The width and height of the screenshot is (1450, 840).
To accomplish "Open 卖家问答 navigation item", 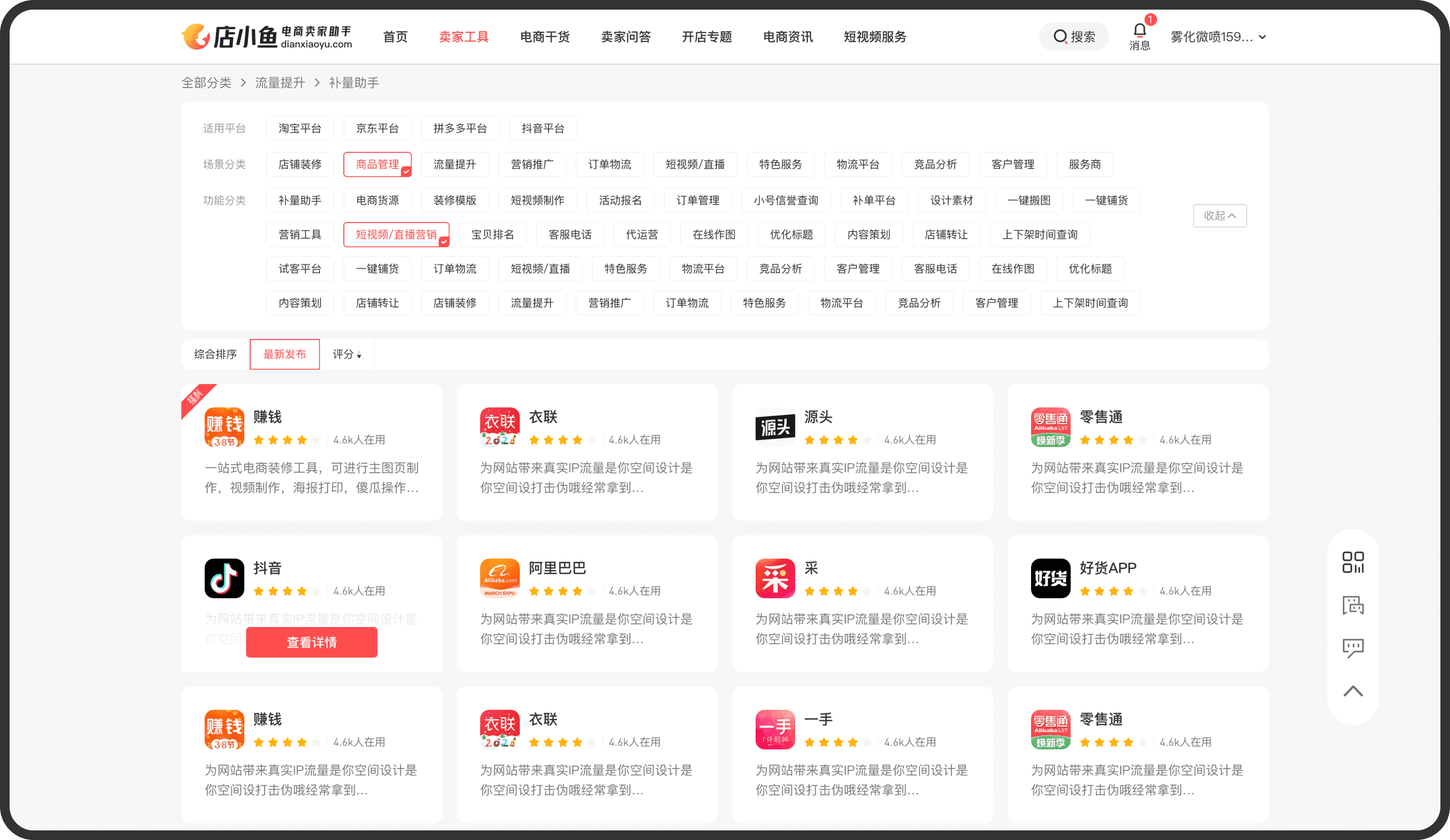I will (x=626, y=37).
